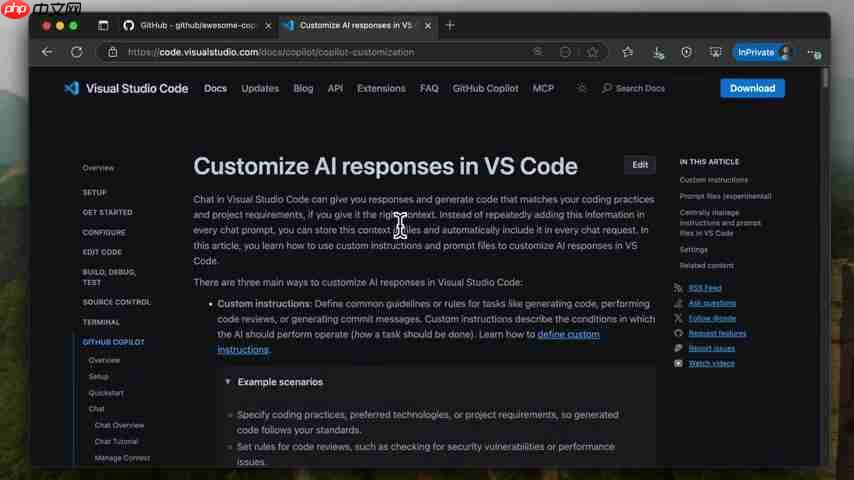The image size is (854, 480).
Task: Click the RSS feed icon
Action: 678,288
